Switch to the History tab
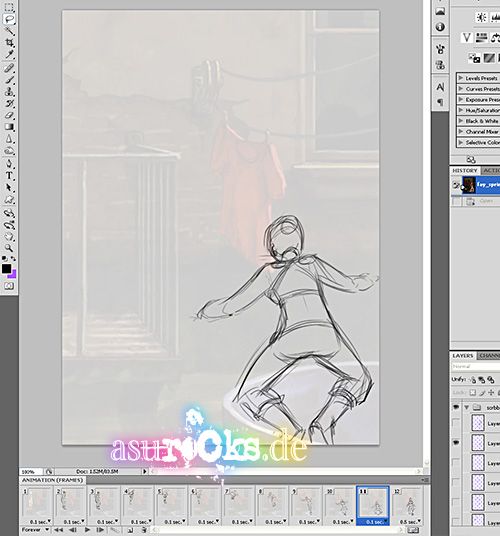 pos(464,170)
